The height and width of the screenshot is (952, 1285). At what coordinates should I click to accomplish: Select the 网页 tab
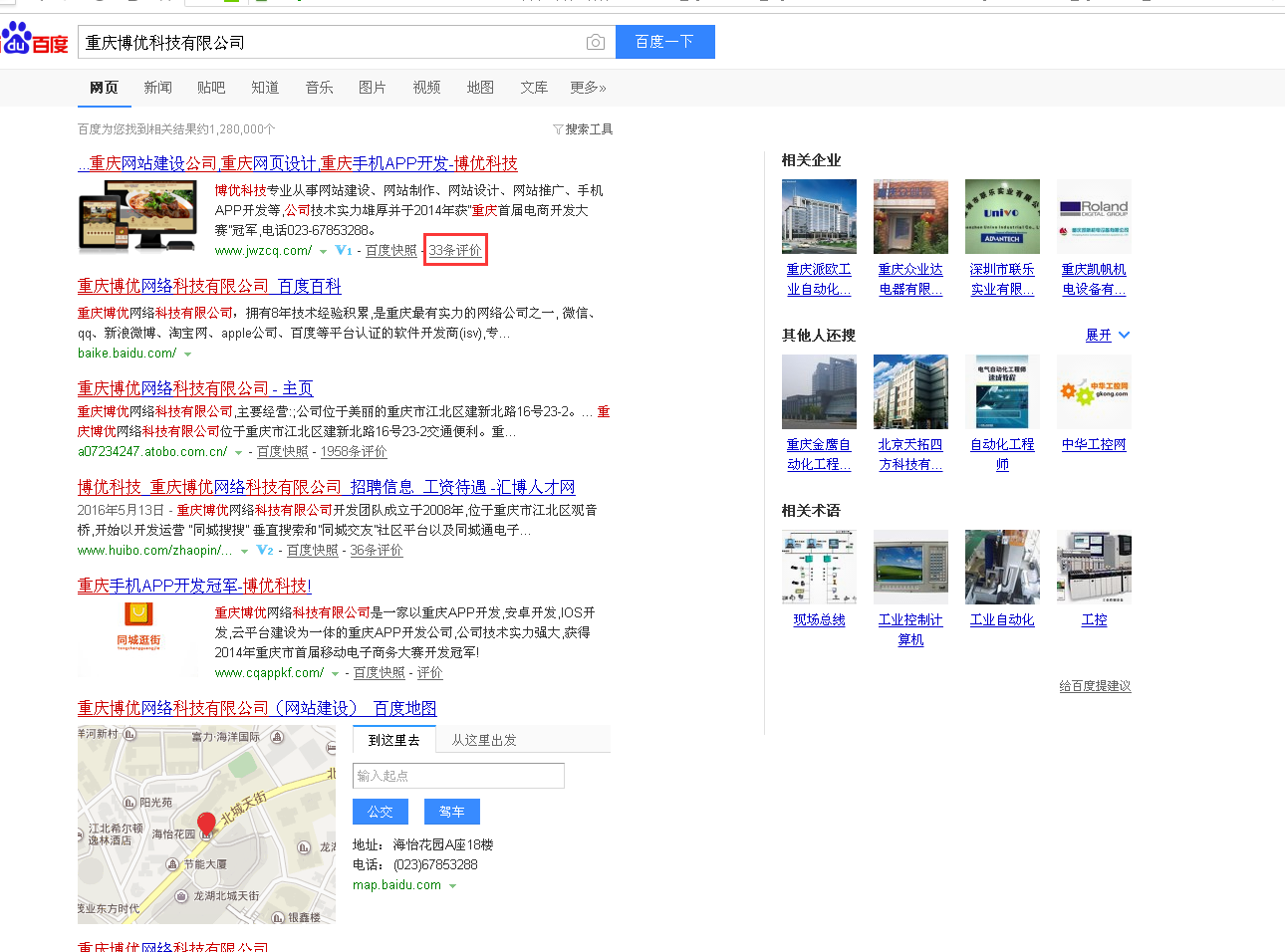pos(104,88)
